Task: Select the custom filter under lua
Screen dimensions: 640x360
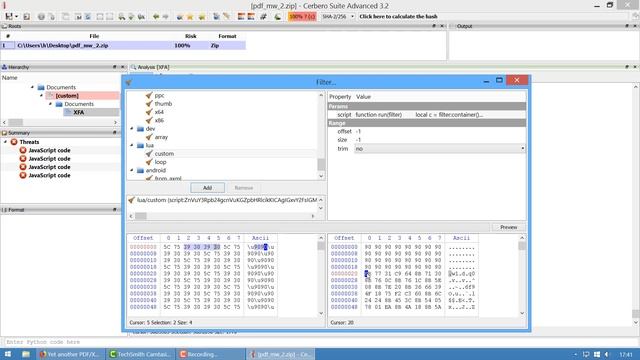Action: 164,153
